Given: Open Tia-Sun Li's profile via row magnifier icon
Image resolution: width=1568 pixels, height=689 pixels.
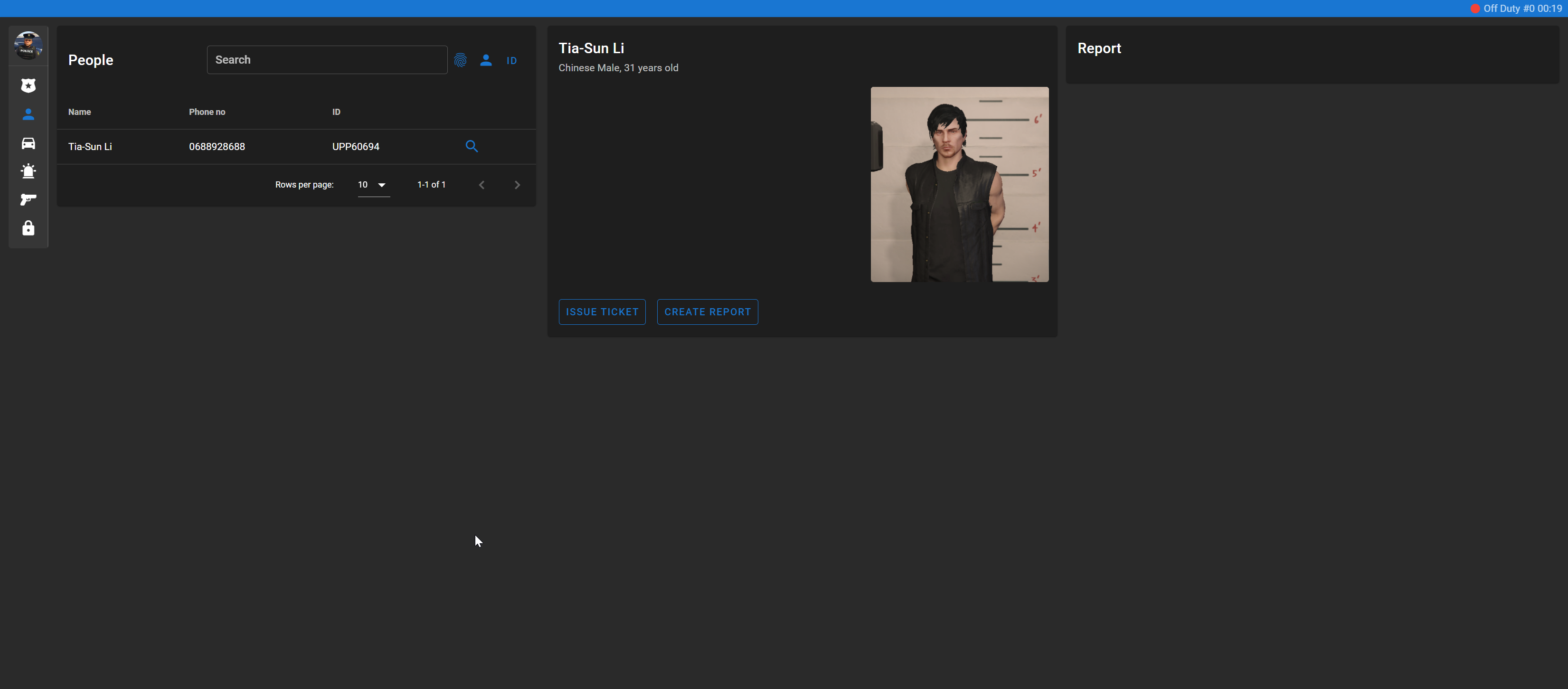Looking at the screenshot, I should point(472,146).
